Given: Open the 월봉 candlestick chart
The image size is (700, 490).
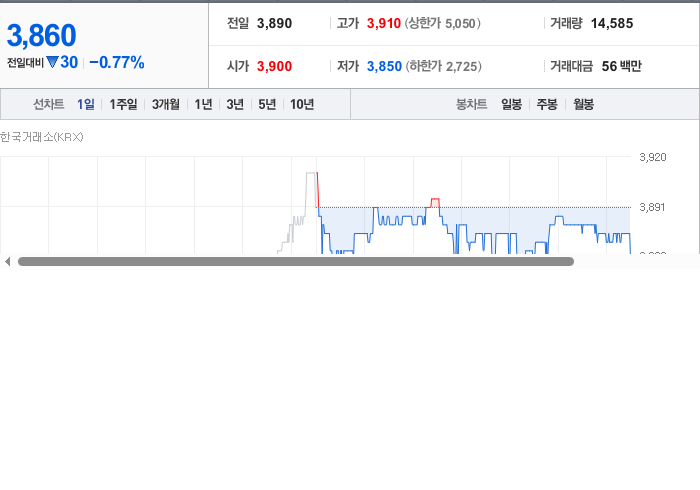Looking at the screenshot, I should coord(583,104).
